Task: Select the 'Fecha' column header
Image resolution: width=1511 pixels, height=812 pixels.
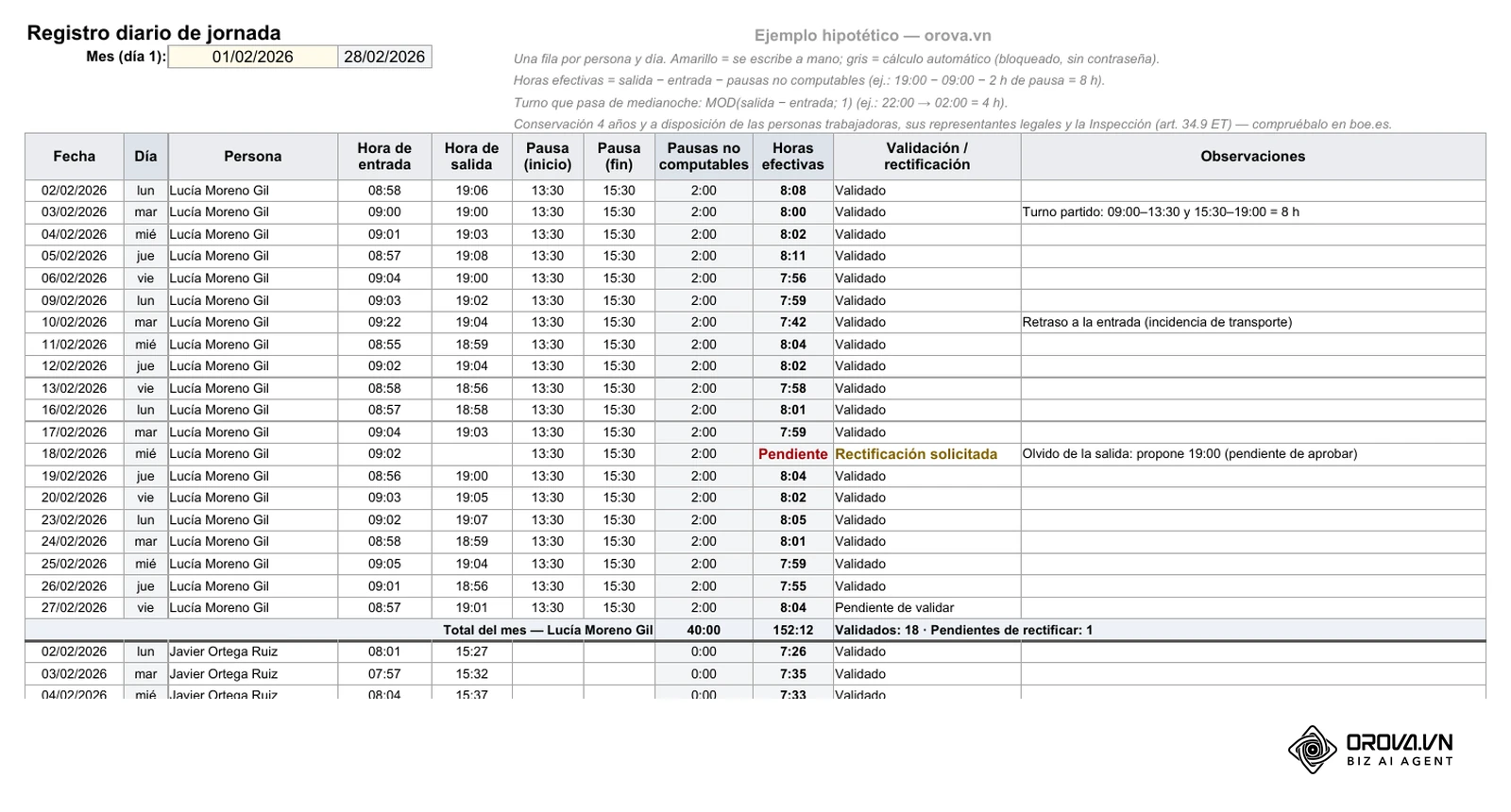Action: click(75, 157)
